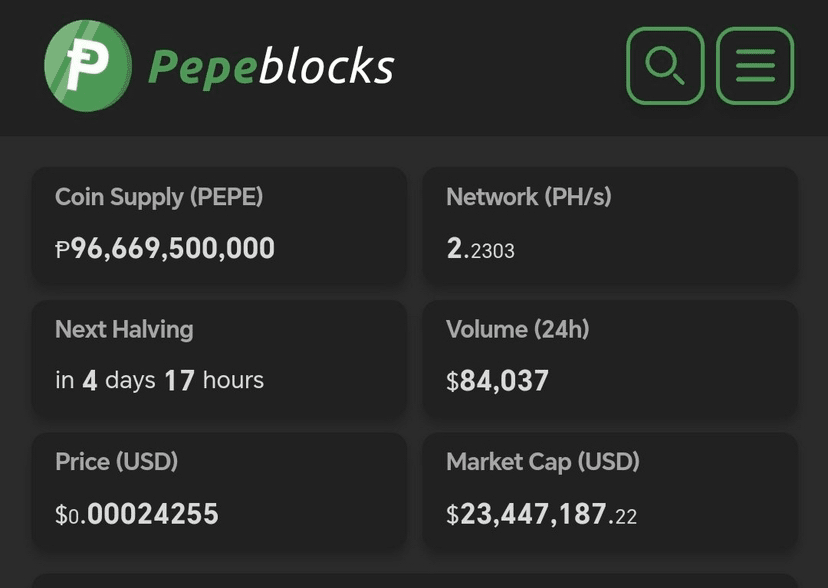828x588 pixels.
Task: Click the ₱ symbol before coin supply
Action: pyautogui.click(x=63, y=249)
